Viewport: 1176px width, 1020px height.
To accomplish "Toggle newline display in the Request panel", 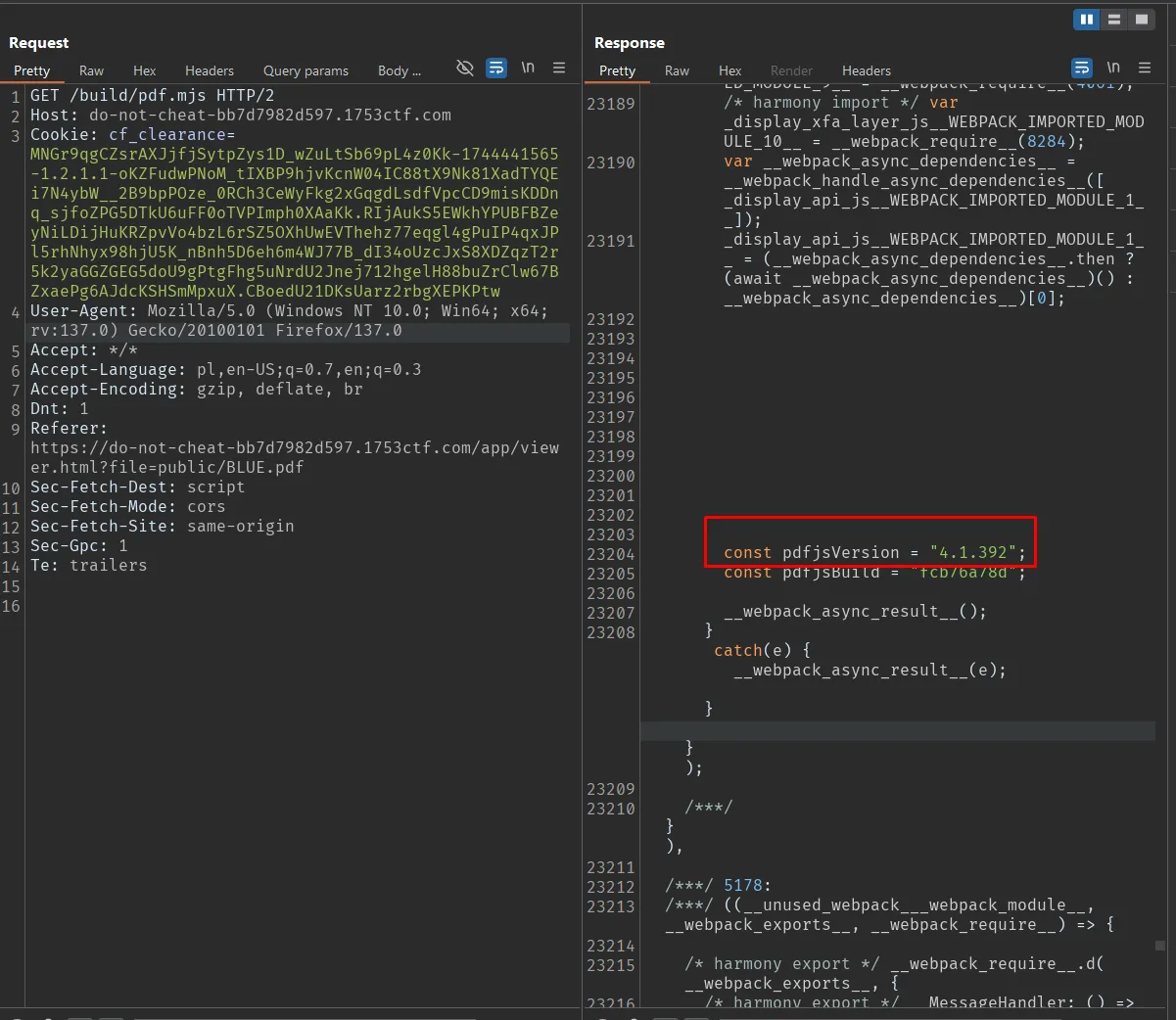I will [x=528, y=68].
